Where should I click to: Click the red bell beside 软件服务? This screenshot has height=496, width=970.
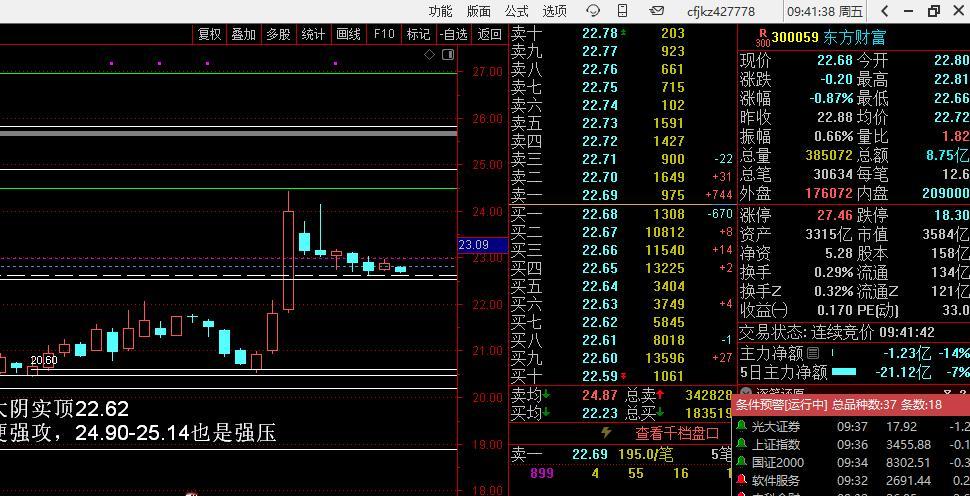click(x=740, y=480)
